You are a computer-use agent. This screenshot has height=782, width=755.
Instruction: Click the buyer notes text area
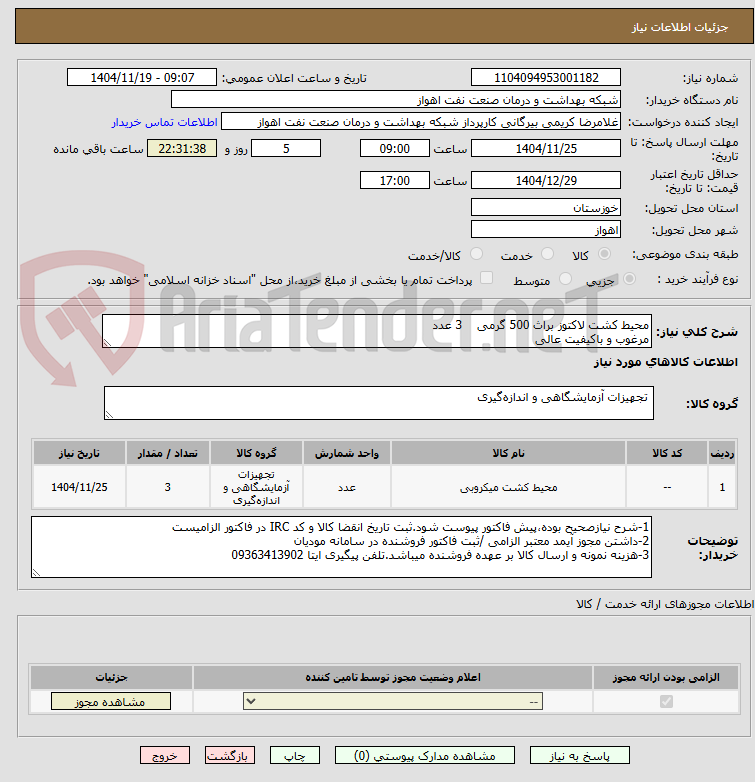pyautogui.click(x=341, y=547)
